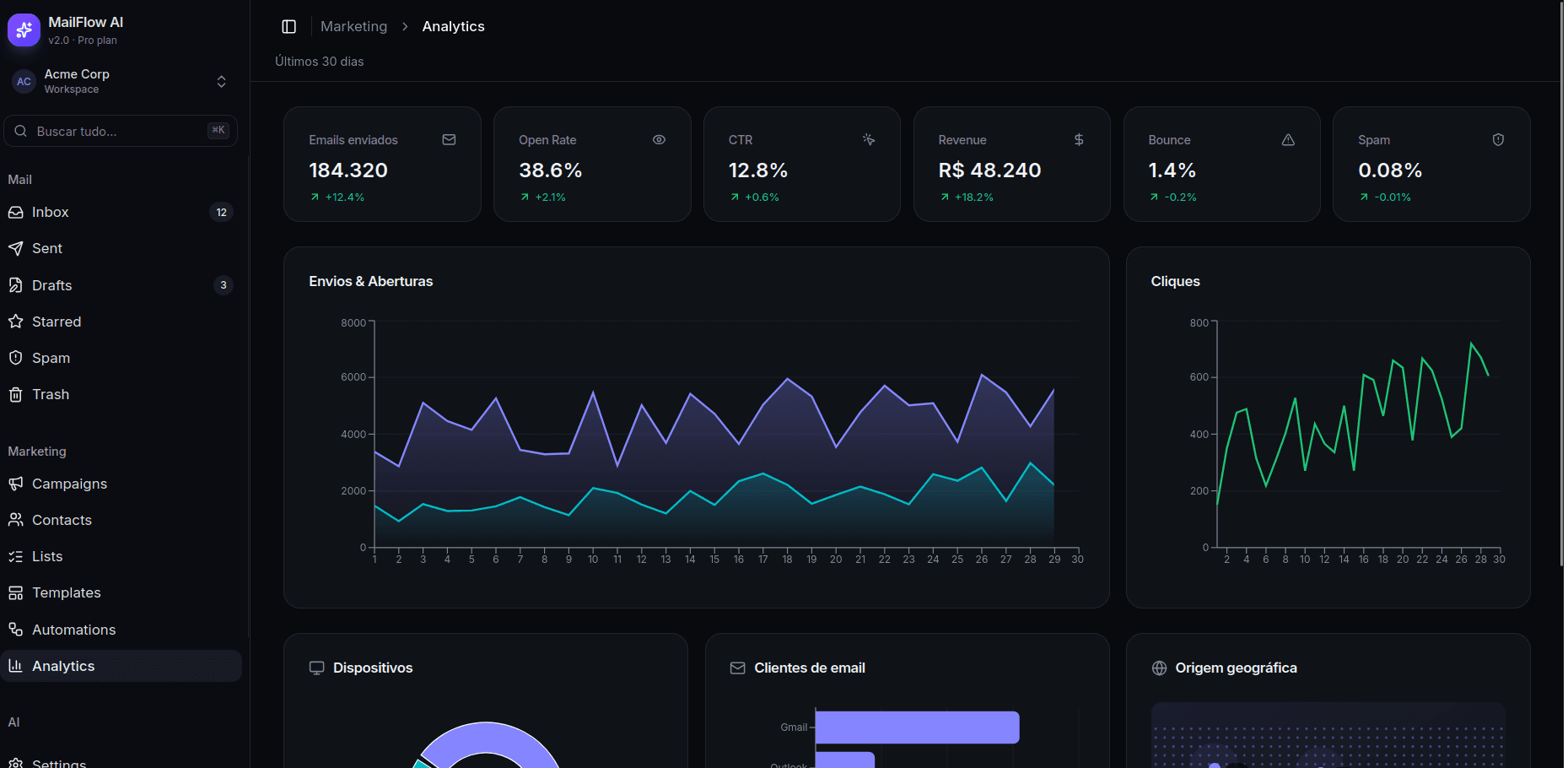Click the Inbox tray icon

click(15, 213)
